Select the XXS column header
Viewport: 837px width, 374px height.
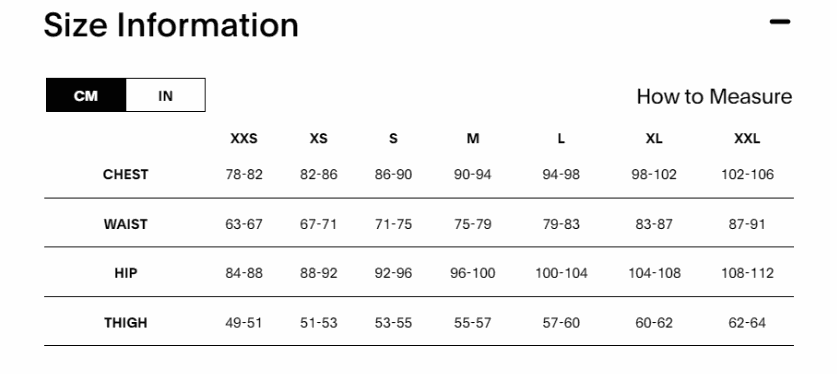coord(244,139)
